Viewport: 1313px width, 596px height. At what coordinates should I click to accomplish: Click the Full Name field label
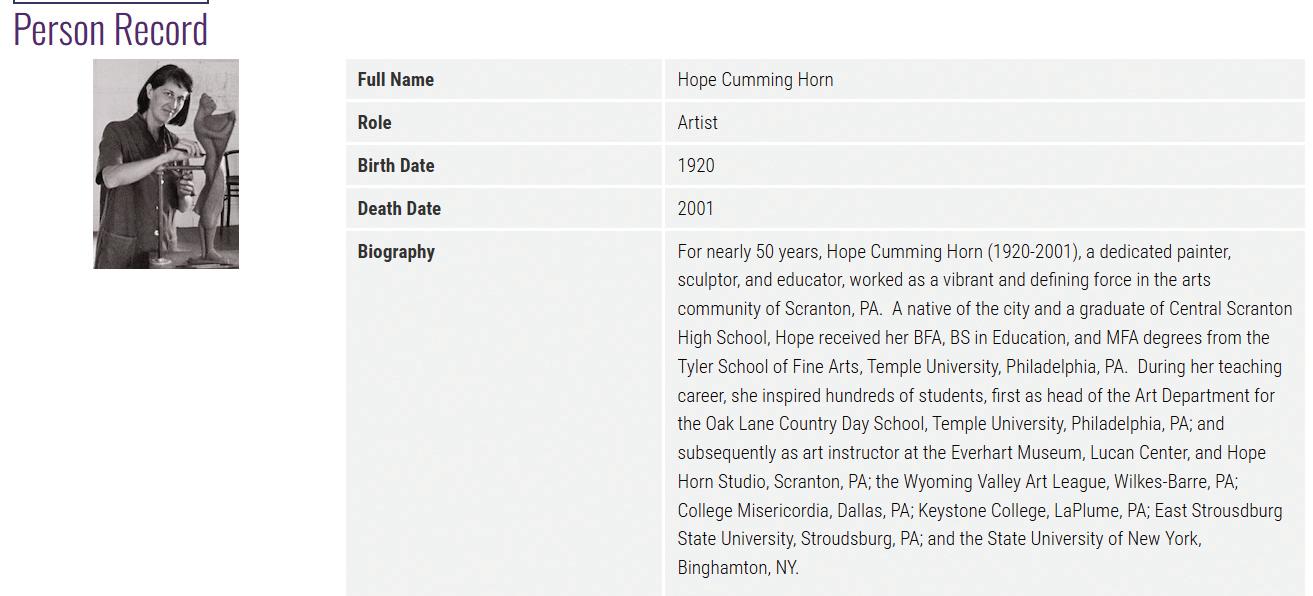tap(395, 80)
